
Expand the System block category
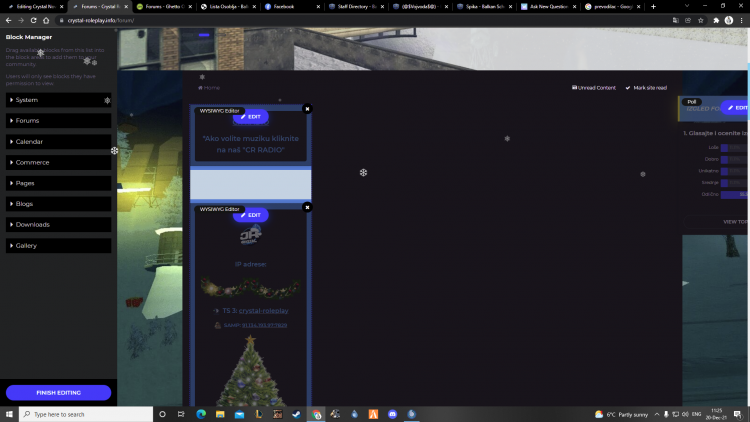58,100
